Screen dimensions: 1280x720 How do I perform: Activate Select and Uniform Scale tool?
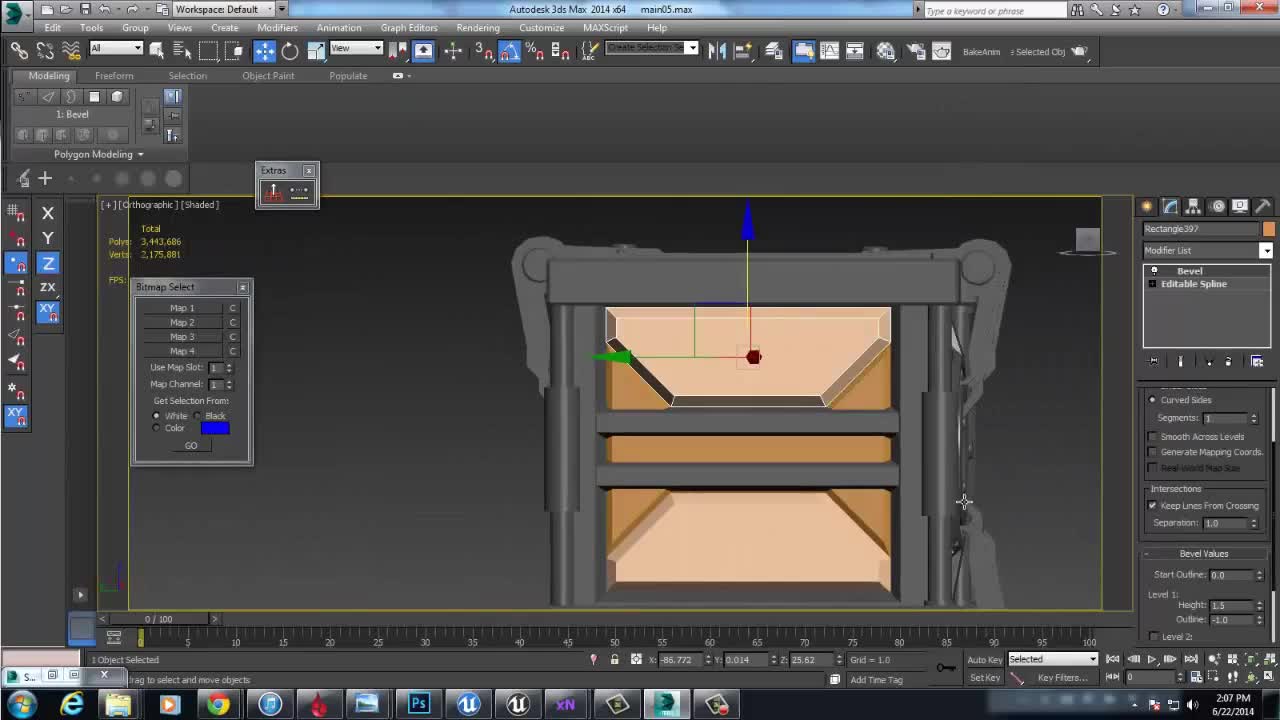coord(316,51)
